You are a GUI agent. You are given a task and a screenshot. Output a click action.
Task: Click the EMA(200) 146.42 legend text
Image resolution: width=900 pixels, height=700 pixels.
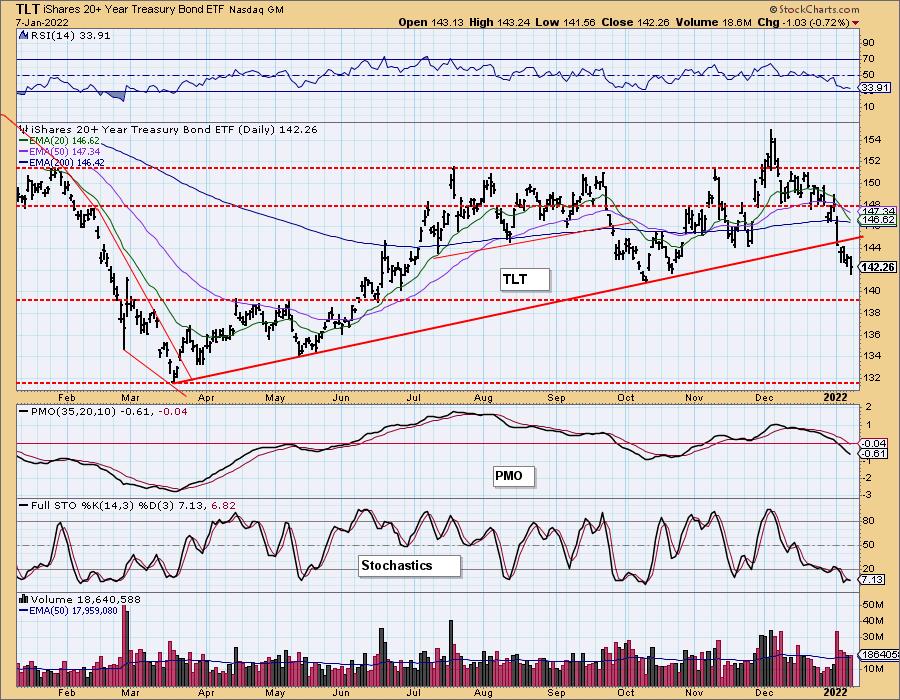coord(67,163)
